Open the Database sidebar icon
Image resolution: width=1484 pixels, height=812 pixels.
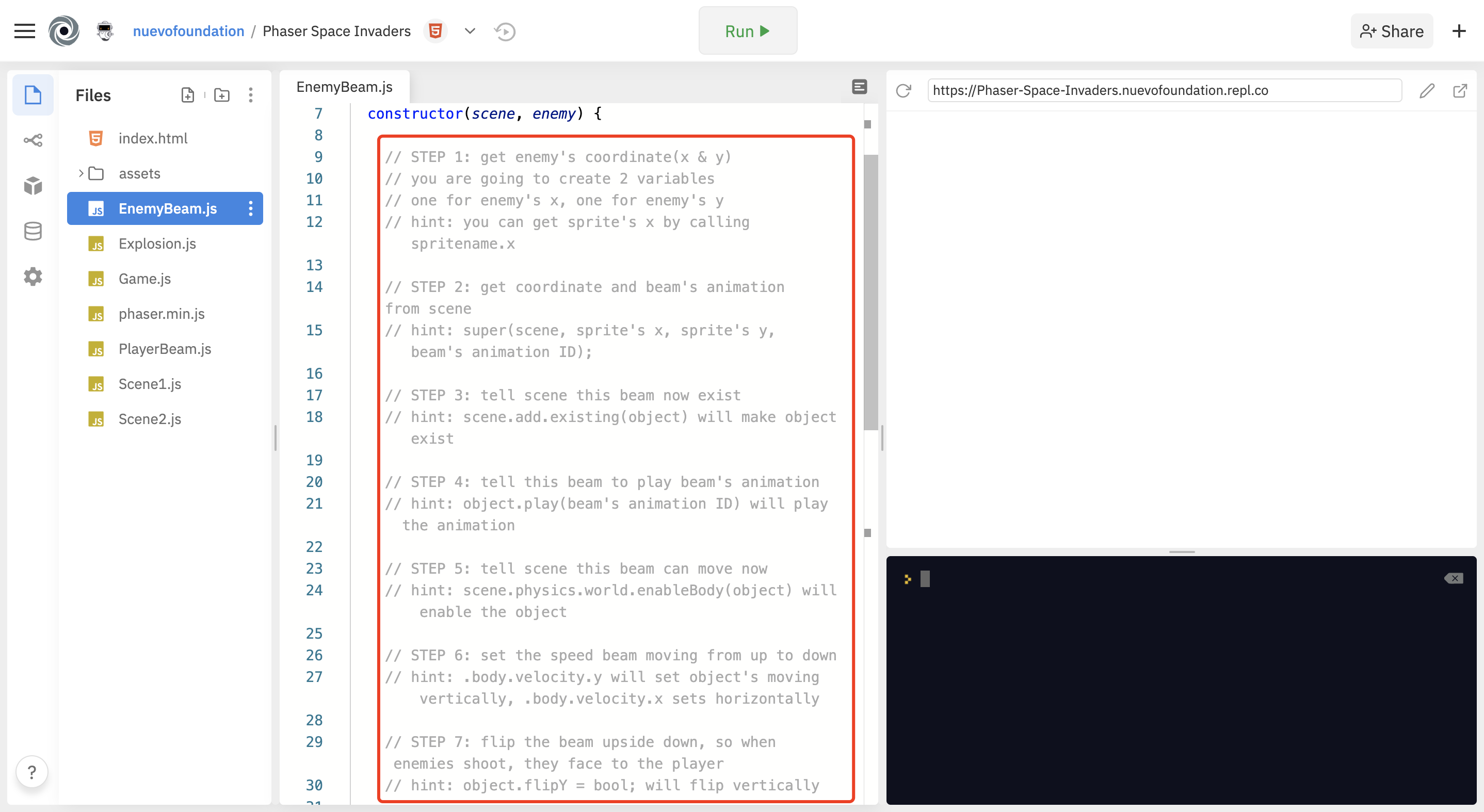point(33,231)
